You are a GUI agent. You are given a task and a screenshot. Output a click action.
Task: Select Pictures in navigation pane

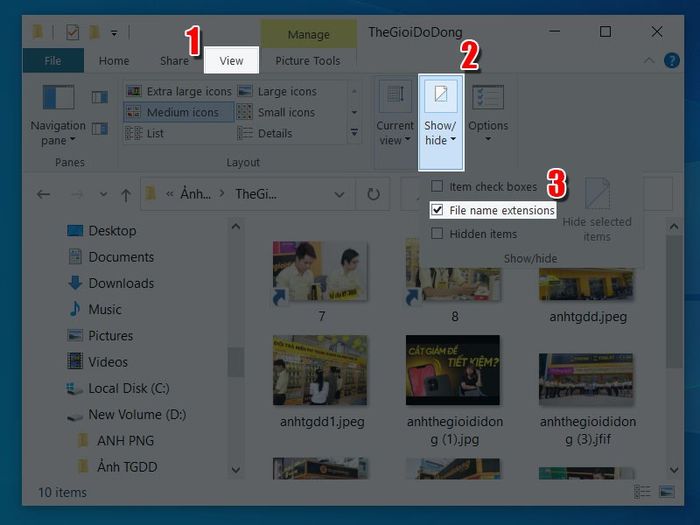coord(100,335)
